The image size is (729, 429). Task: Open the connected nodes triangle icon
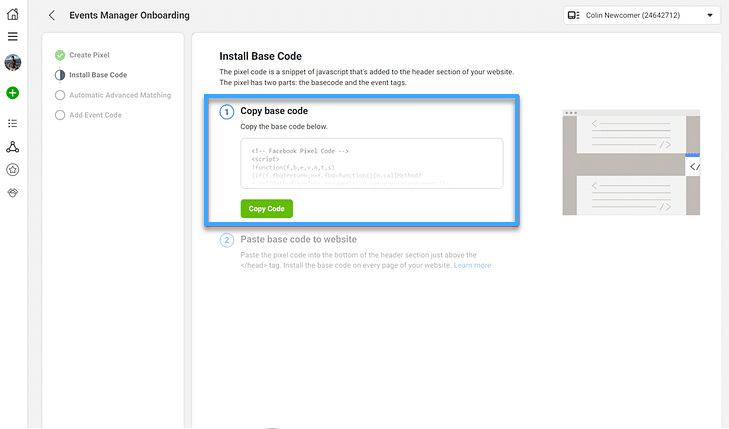[x=13, y=147]
